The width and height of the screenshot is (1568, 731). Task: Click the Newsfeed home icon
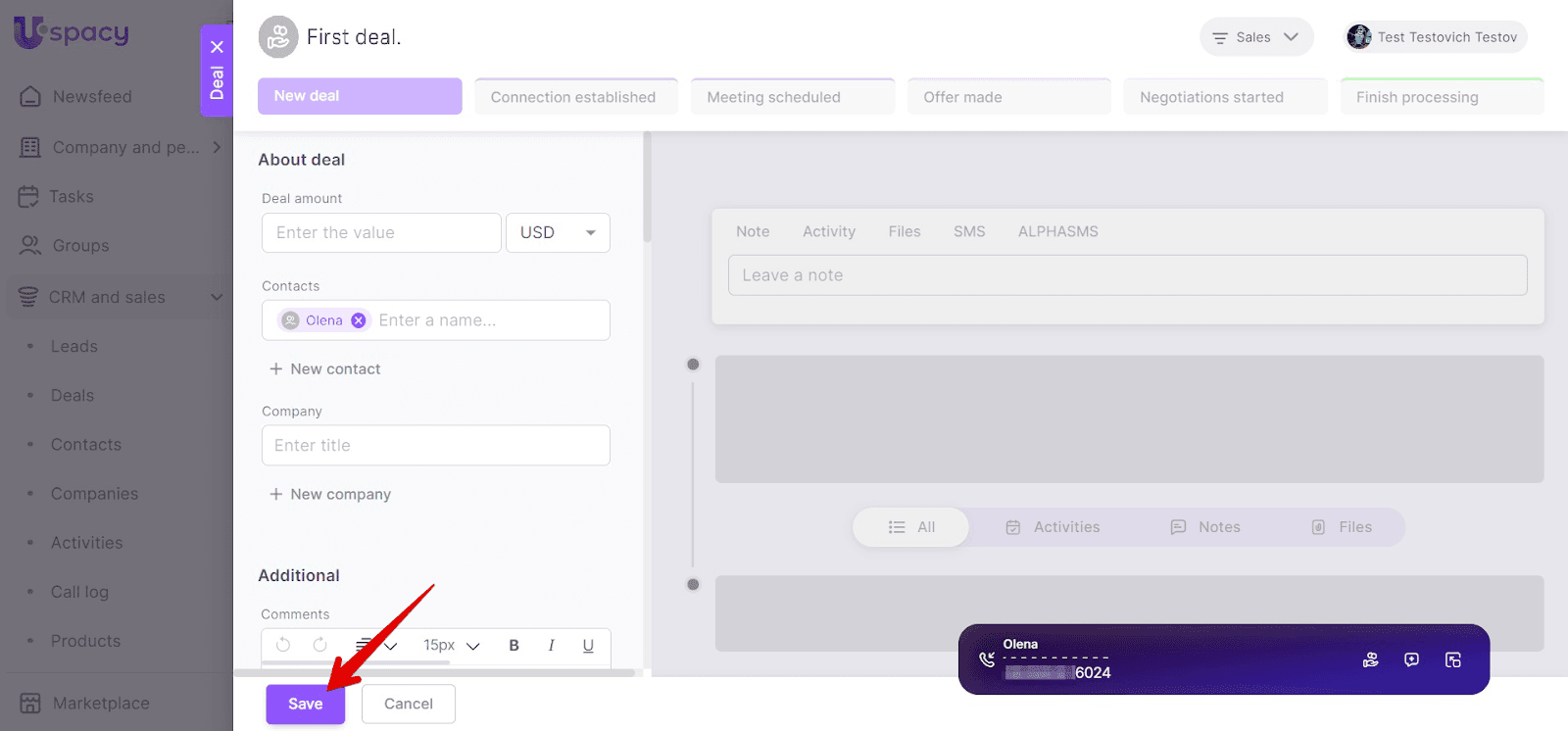point(30,96)
